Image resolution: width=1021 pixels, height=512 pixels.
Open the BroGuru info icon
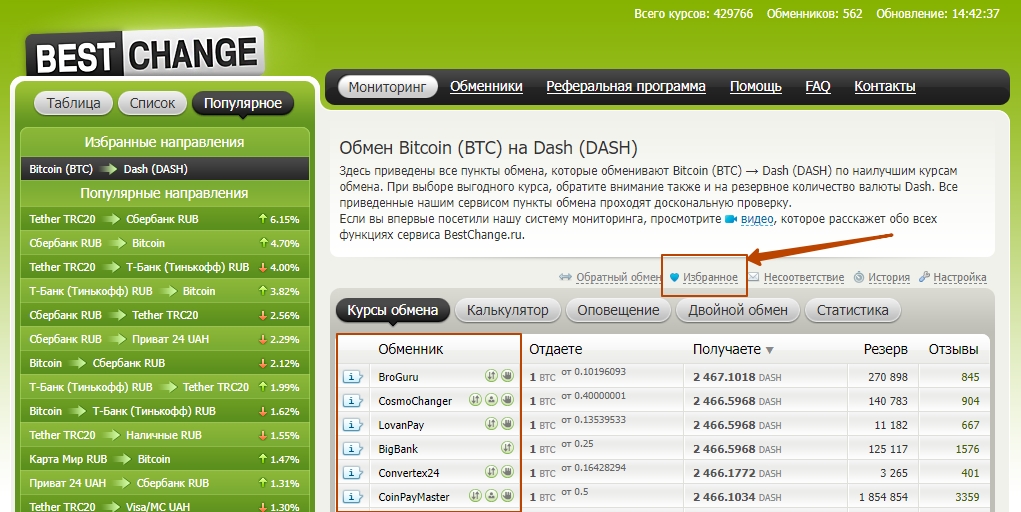[352, 377]
